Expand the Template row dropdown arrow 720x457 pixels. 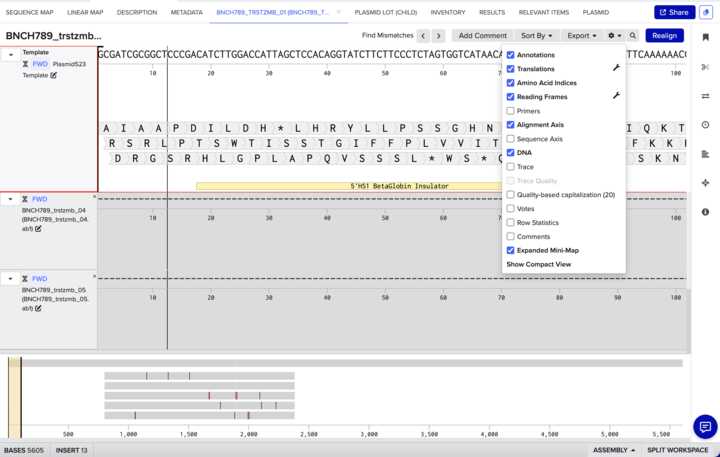click(11, 55)
